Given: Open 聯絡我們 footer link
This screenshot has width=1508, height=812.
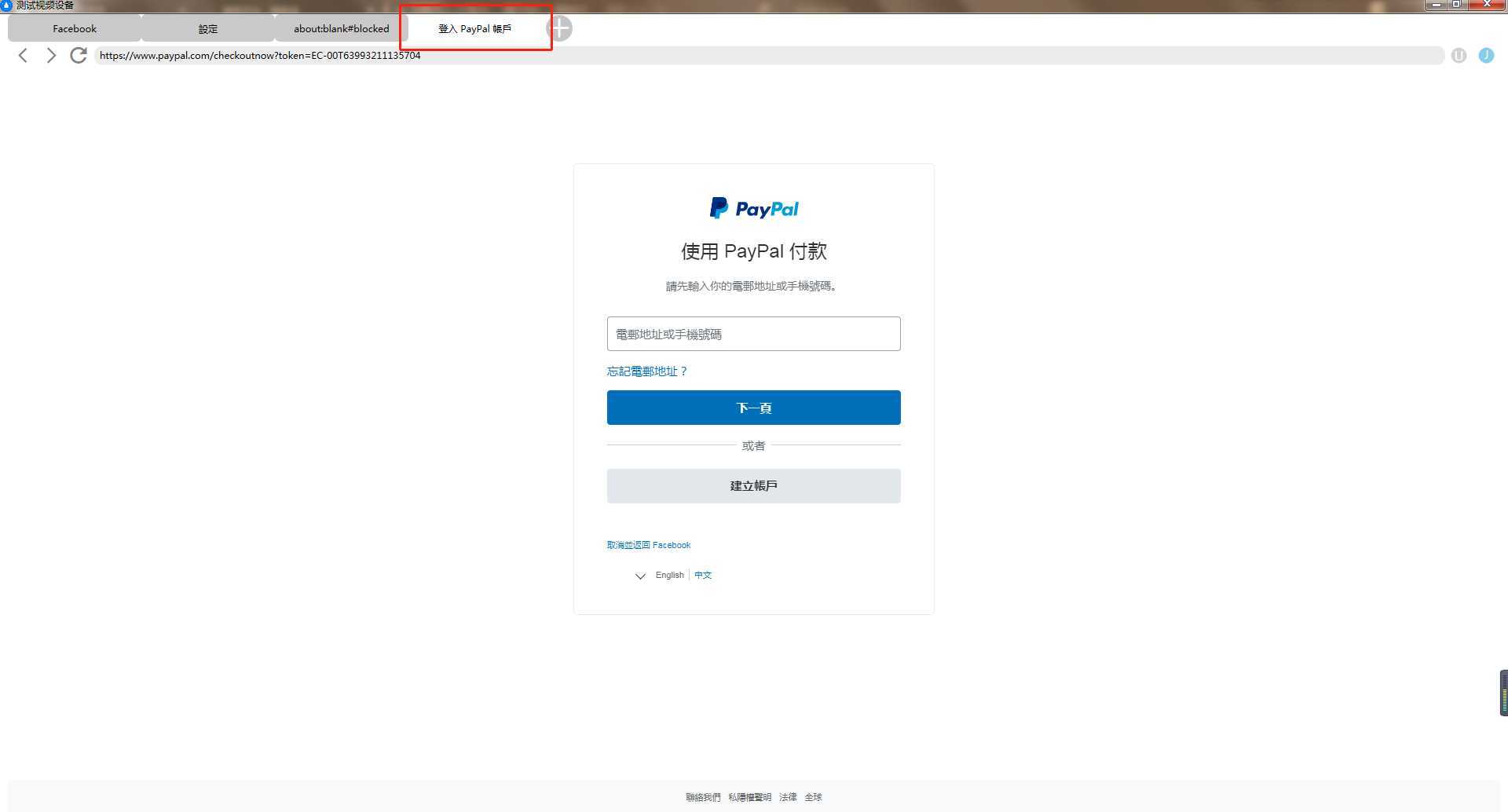Looking at the screenshot, I should [703, 797].
